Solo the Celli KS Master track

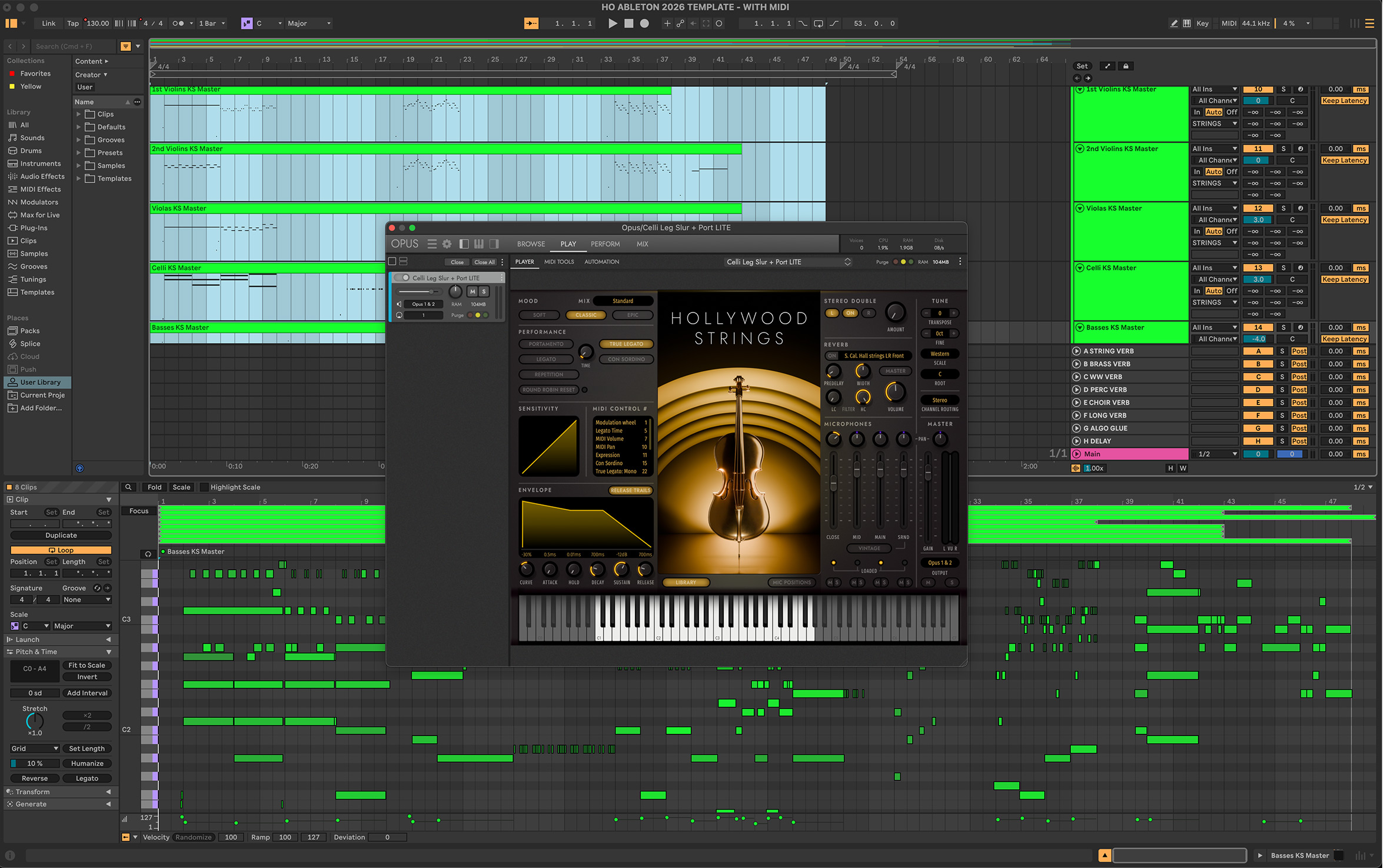click(x=1283, y=268)
